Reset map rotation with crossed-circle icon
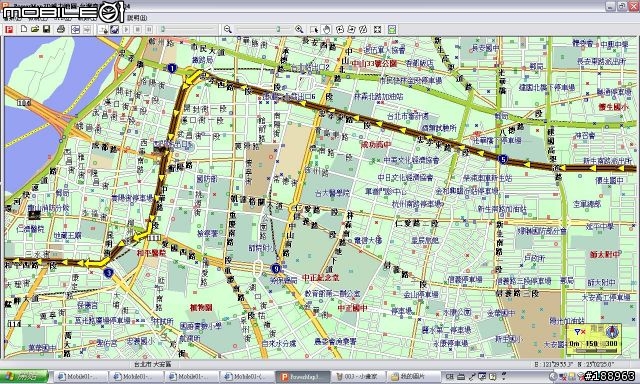 363,29
